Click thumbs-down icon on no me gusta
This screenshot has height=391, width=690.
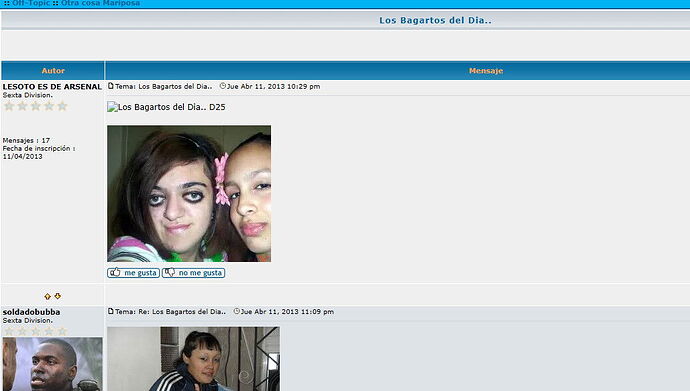[169, 272]
